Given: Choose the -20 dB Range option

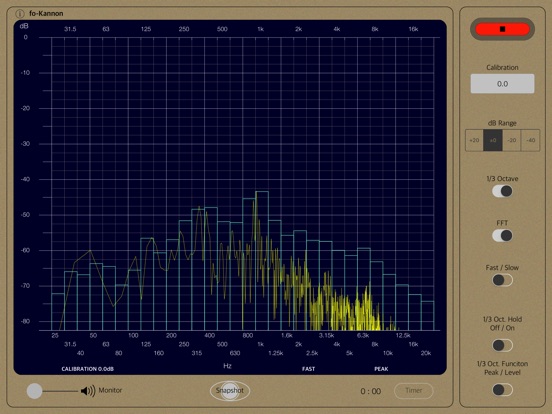Looking at the screenshot, I should pos(512,140).
